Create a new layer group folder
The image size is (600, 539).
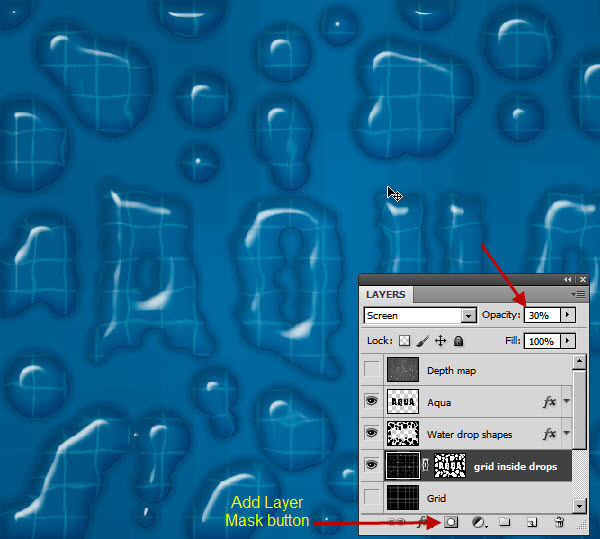pyautogui.click(x=506, y=522)
